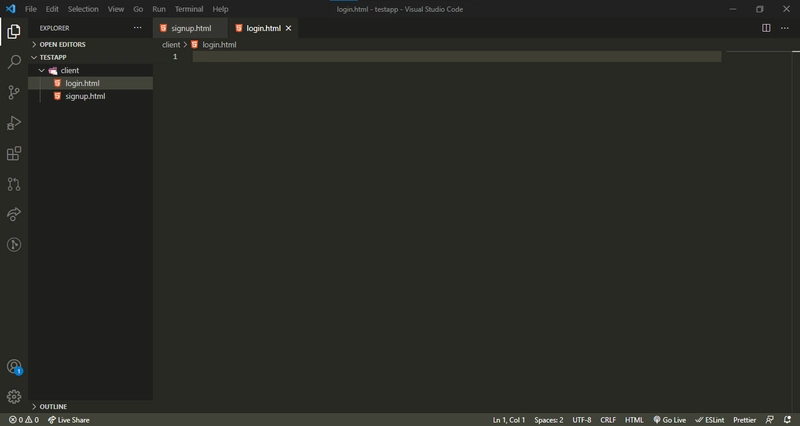Change file encoding UTF-8
Screen dimensions: 800x426
coord(582,420)
